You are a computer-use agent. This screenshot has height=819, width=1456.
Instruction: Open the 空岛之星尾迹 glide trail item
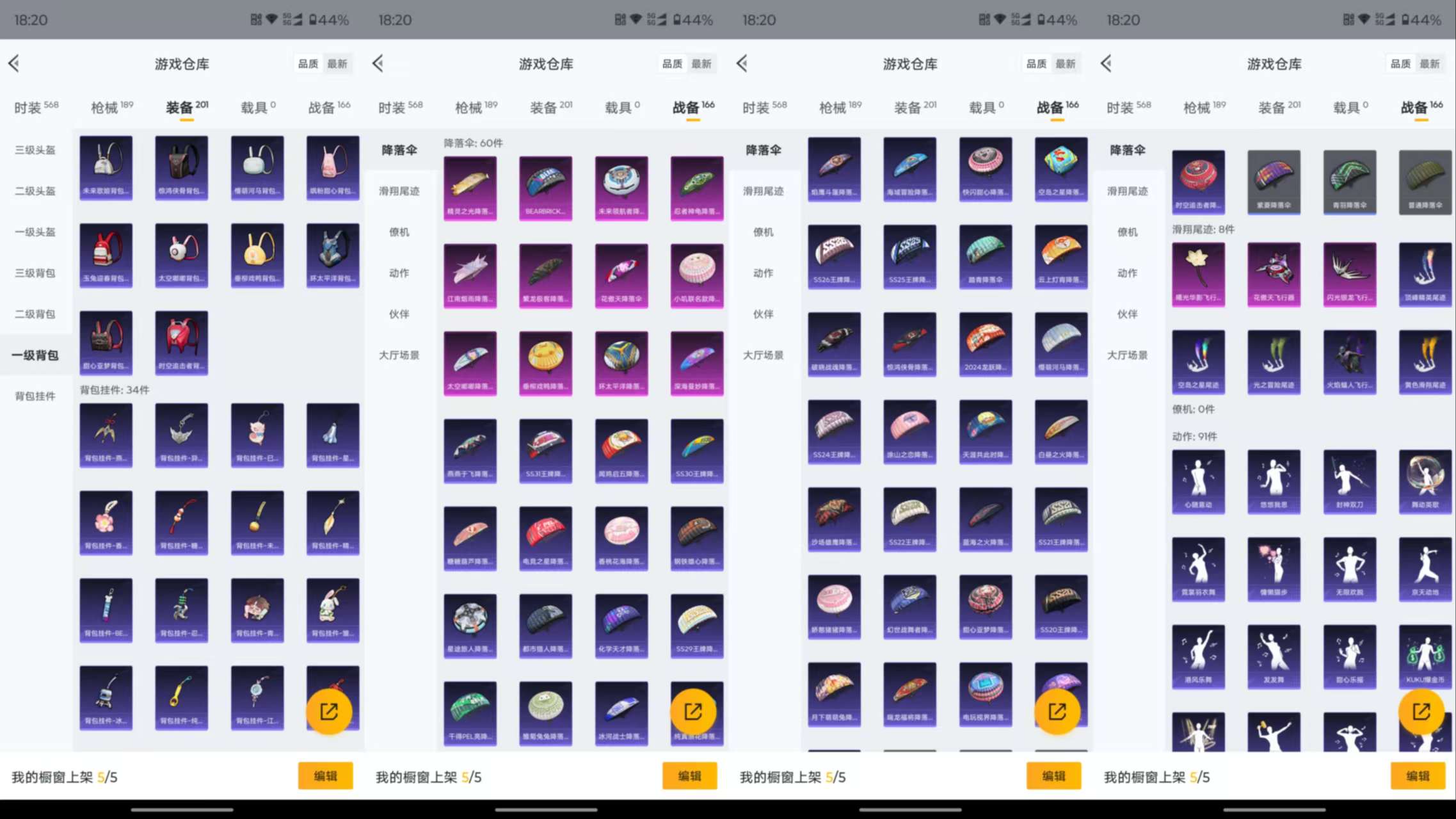[1198, 362]
